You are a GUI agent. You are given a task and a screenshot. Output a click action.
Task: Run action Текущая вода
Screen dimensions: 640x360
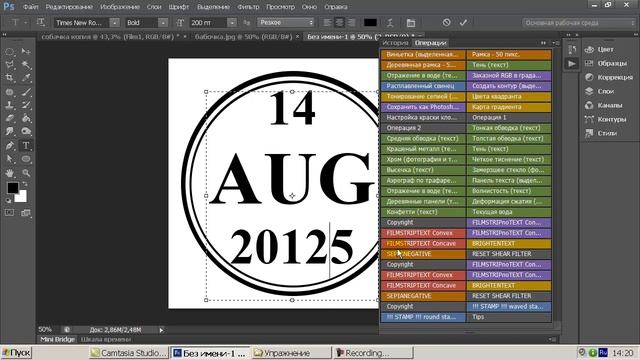pos(509,212)
